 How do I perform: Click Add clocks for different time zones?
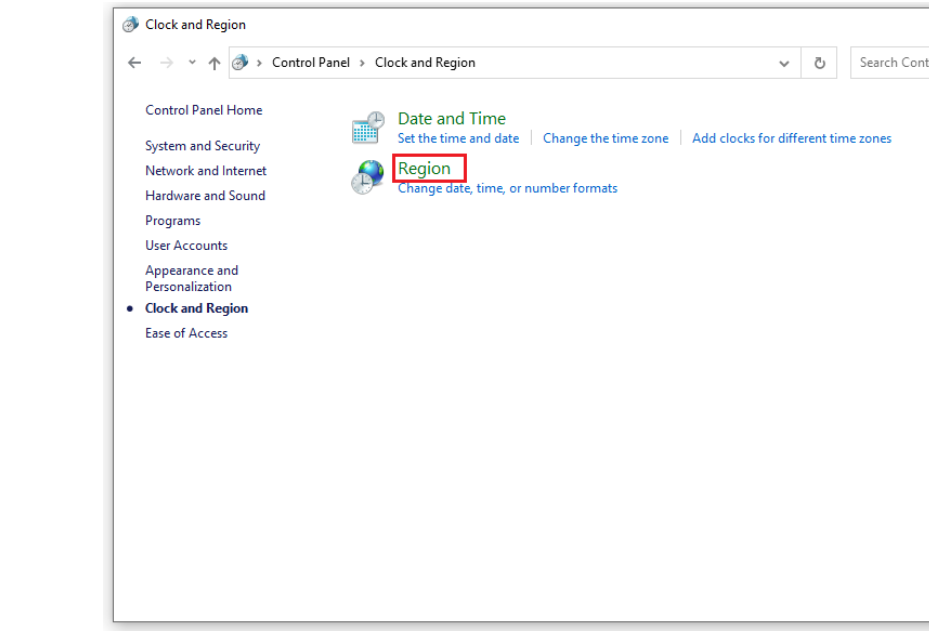791,139
